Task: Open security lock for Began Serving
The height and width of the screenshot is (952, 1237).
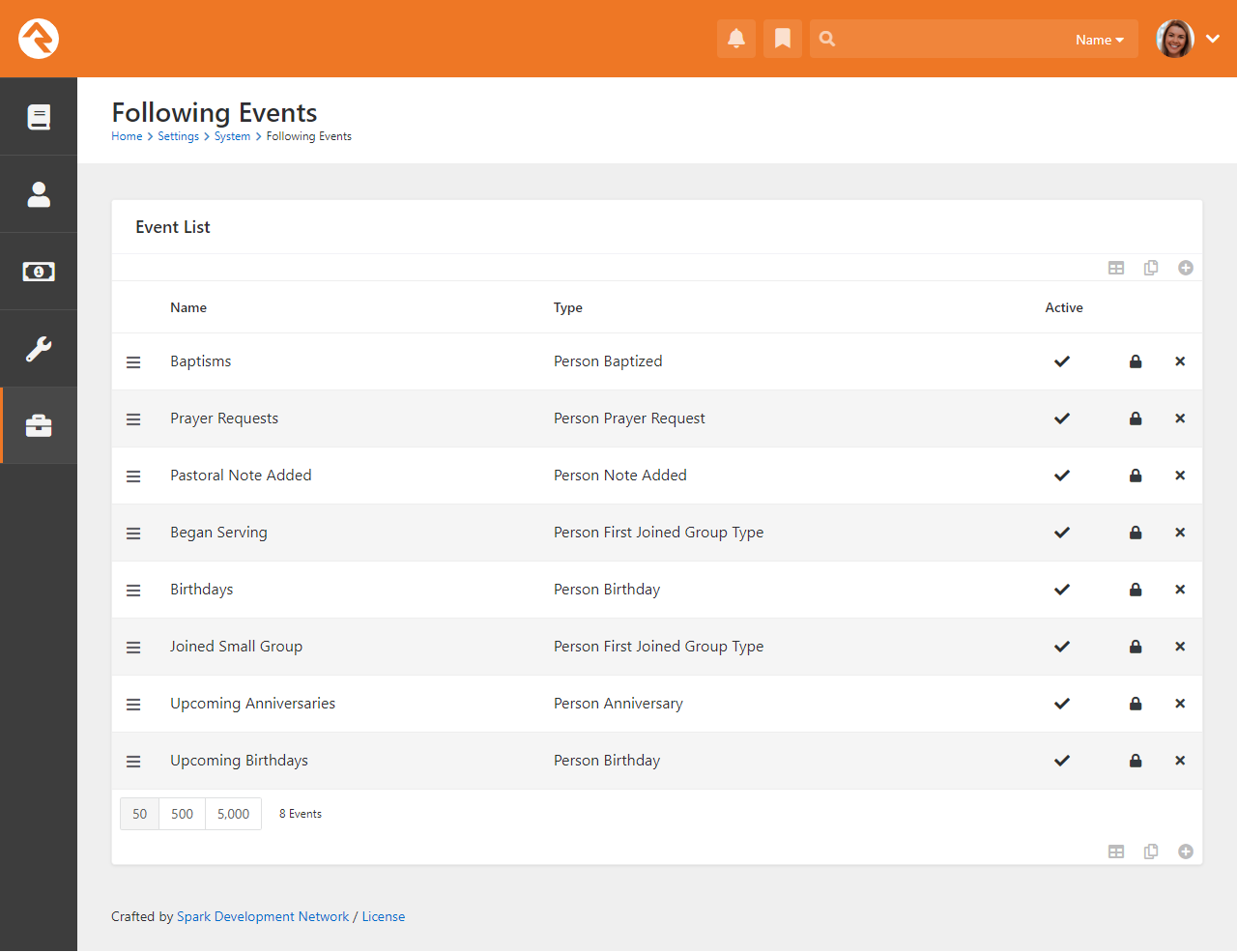Action: click(x=1136, y=533)
